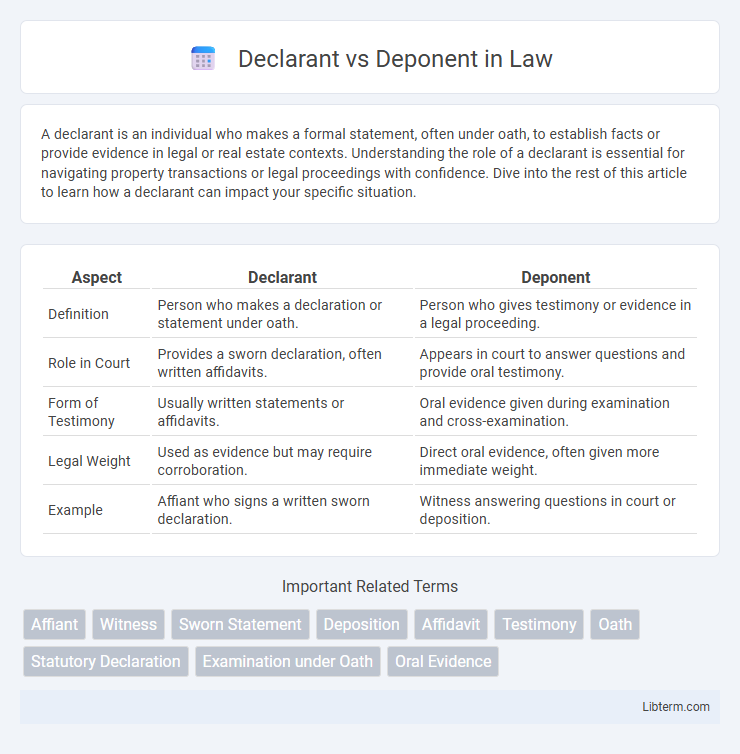The height and width of the screenshot is (754, 740).
Task: Click the 'Declarant vs Deponent in Law' heading
Action: [395, 59]
